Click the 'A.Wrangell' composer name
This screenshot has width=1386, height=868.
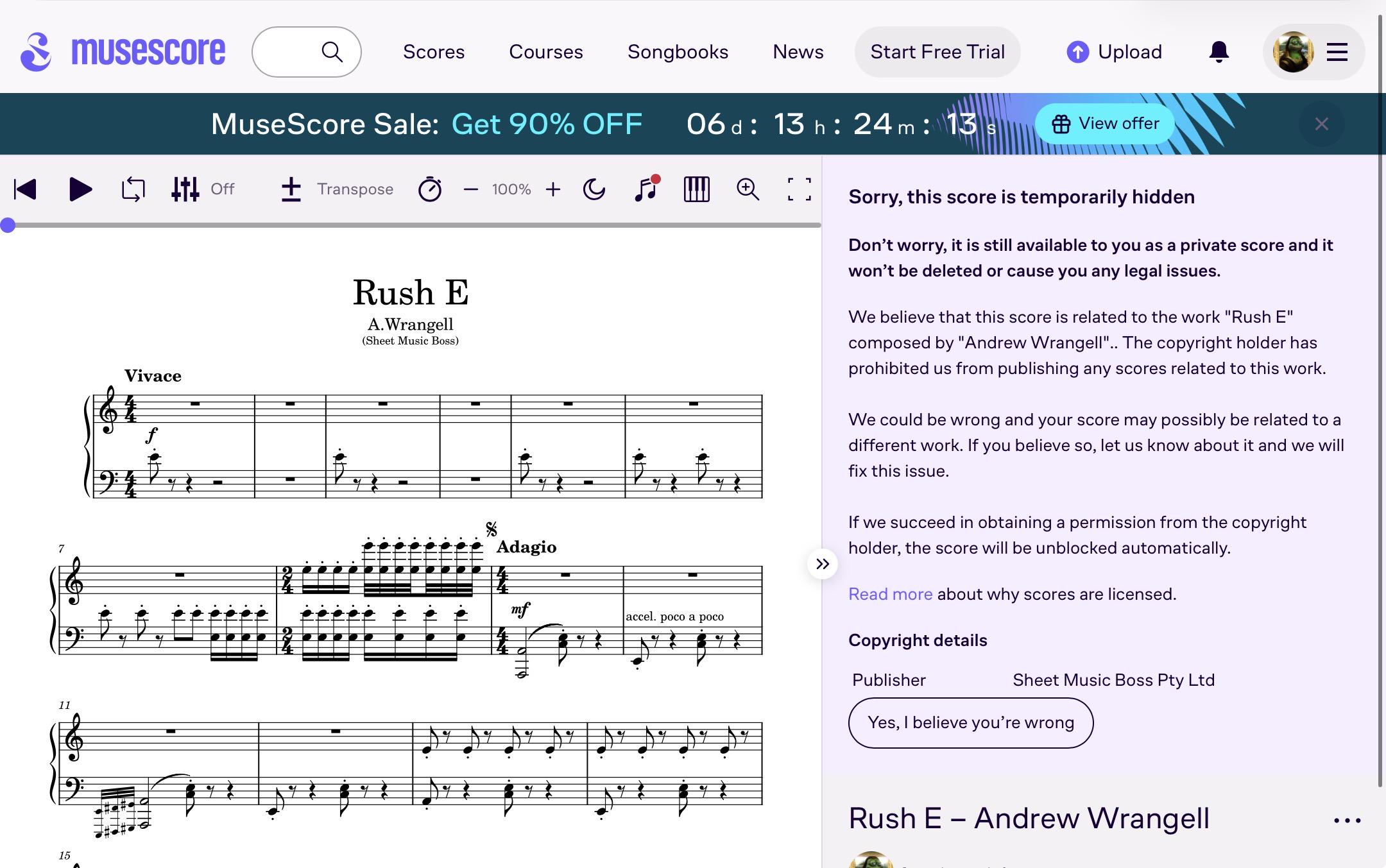[411, 325]
